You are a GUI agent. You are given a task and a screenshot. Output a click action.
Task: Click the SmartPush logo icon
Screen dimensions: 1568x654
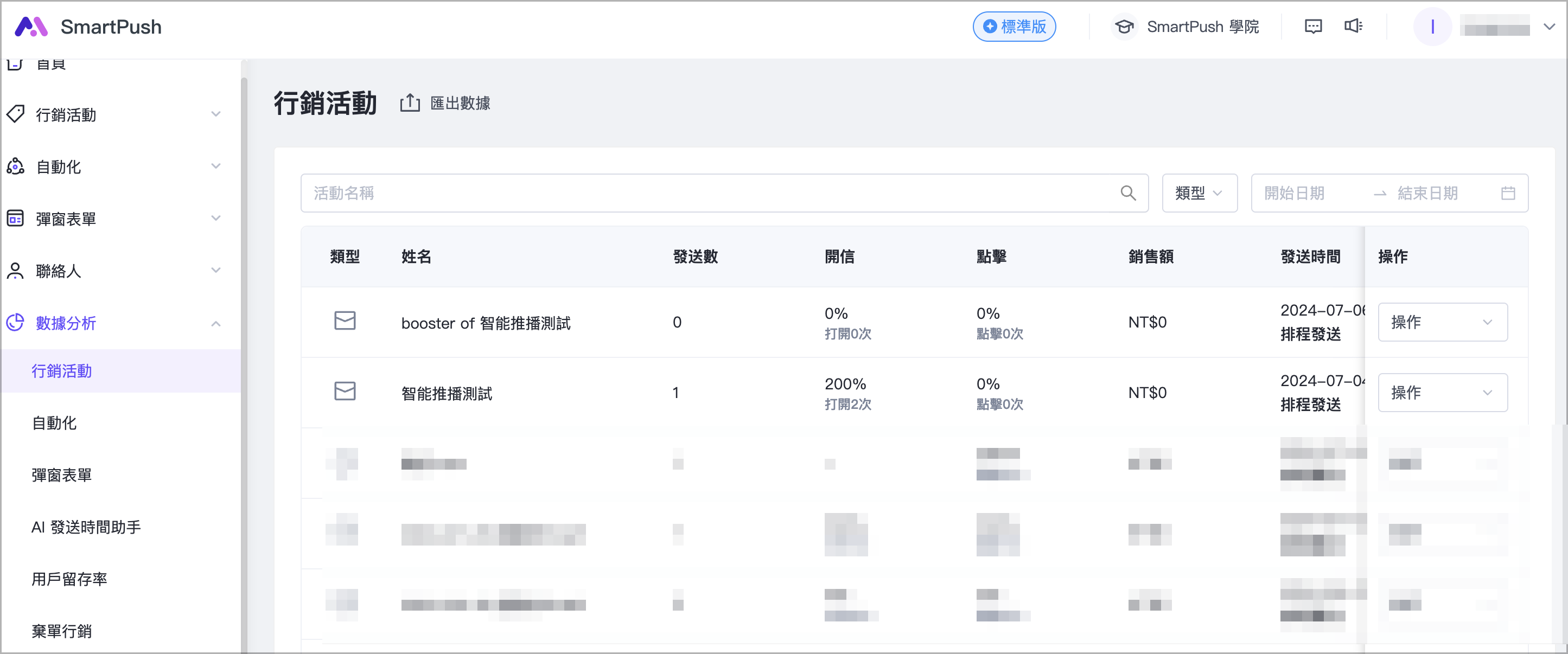(30, 27)
